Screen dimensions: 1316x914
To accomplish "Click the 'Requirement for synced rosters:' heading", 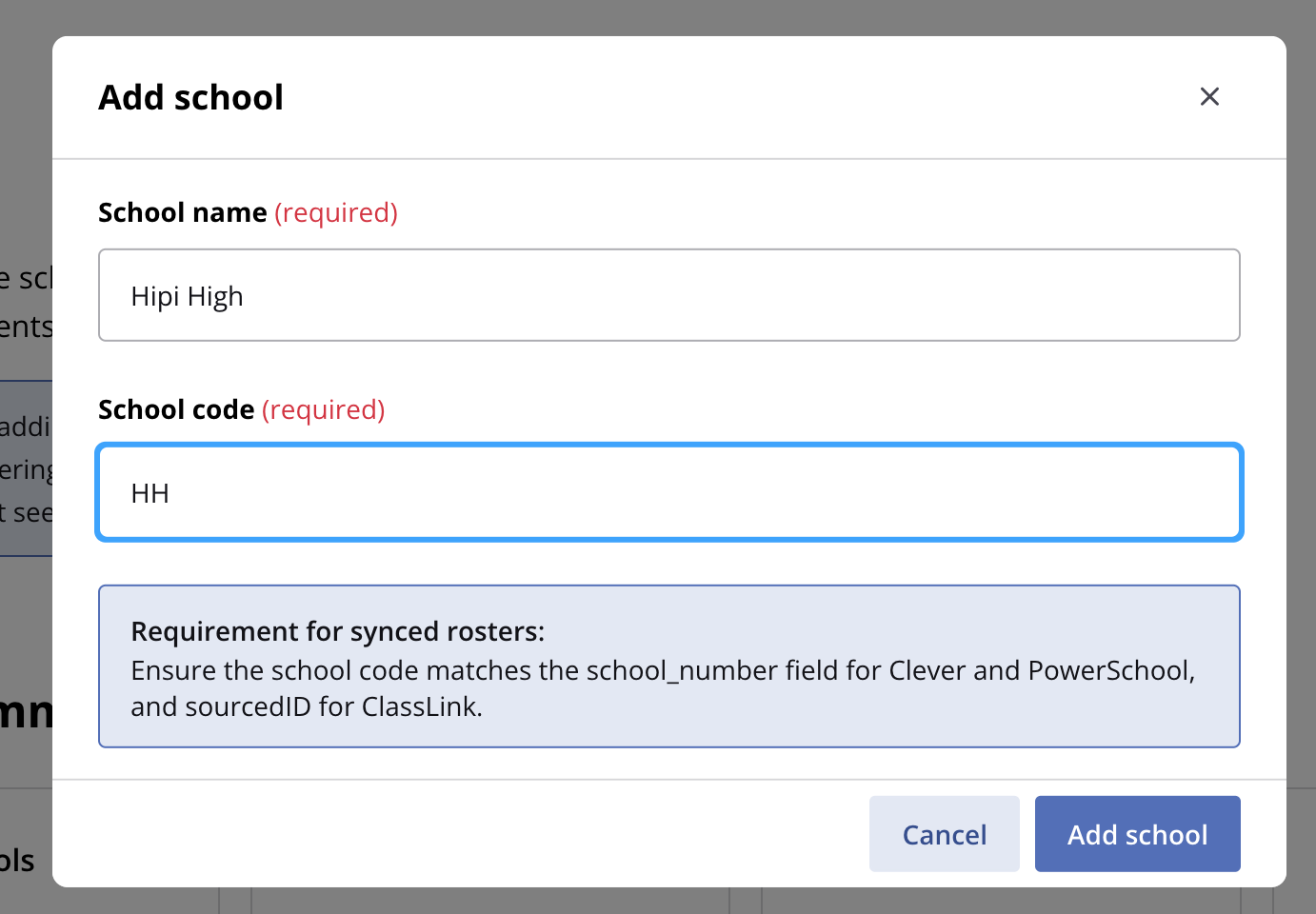I will pos(338,631).
